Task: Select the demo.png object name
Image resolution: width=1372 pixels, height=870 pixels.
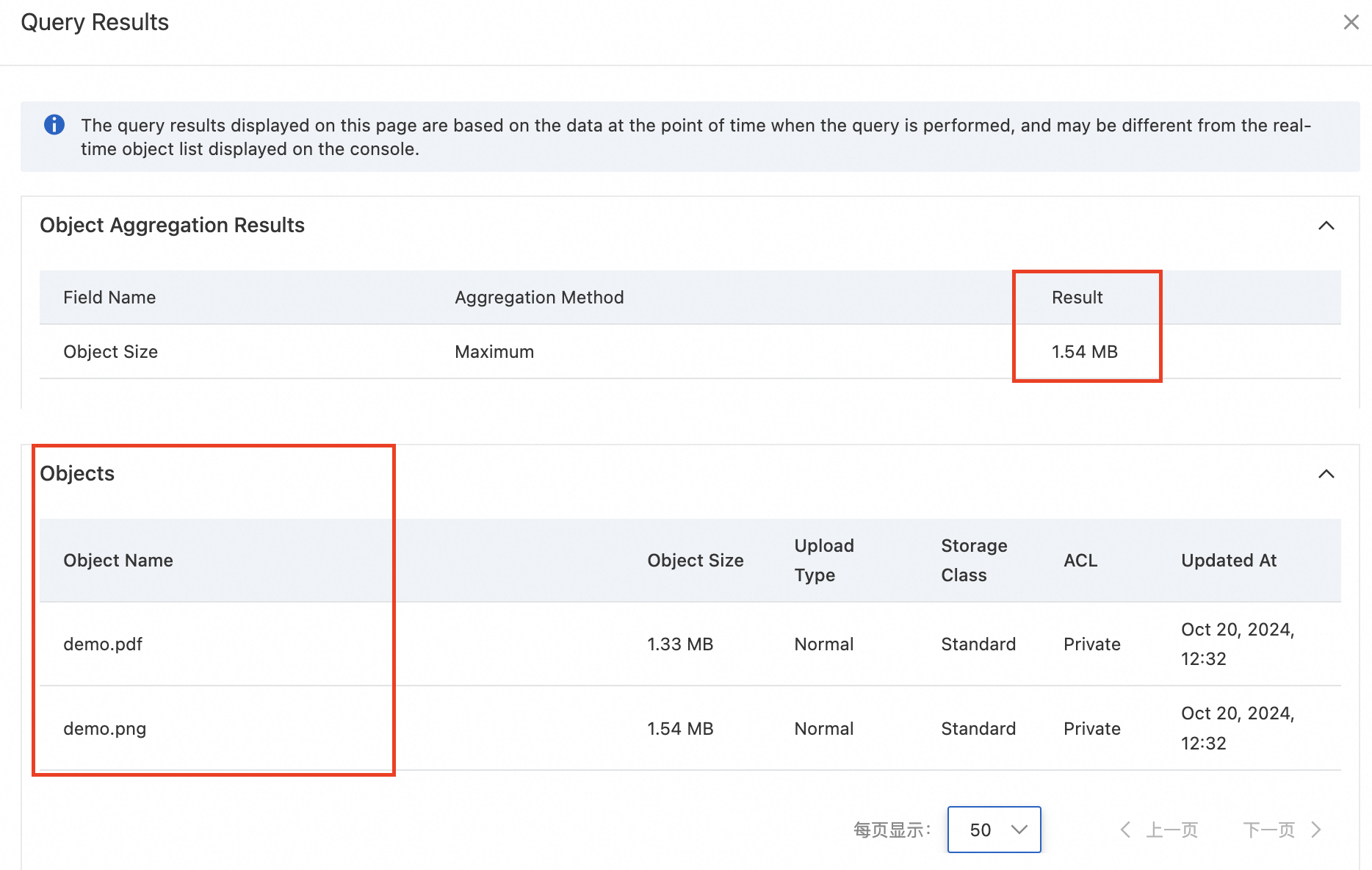Action: tap(104, 729)
